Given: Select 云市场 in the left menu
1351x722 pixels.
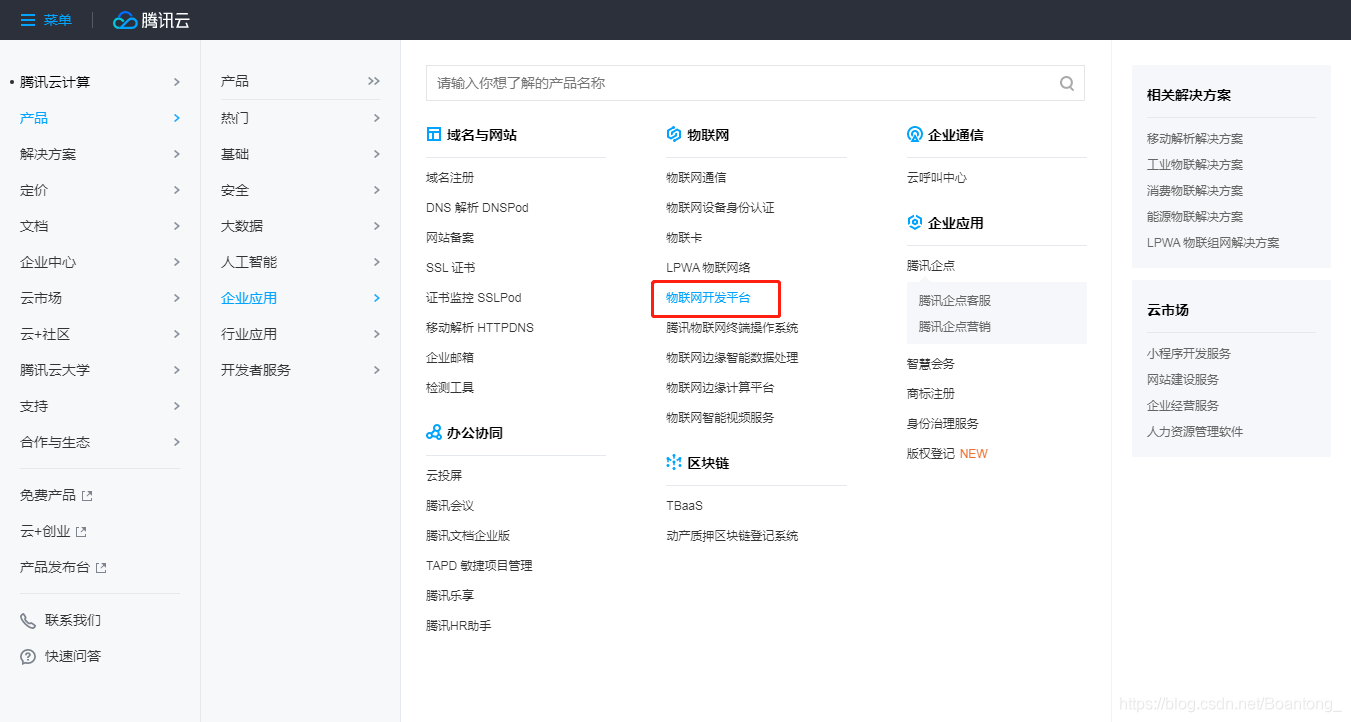Looking at the screenshot, I should (41, 298).
